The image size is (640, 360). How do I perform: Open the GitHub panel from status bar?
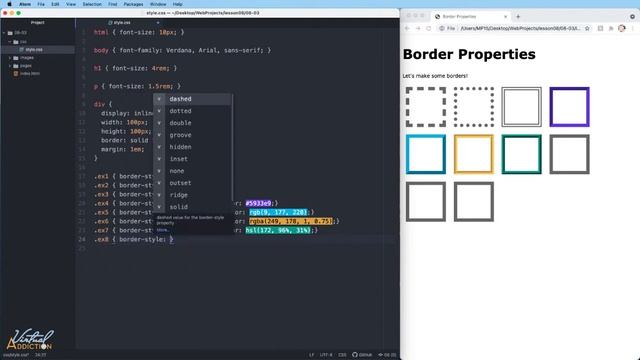pyautogui.click(x=362, y=355)
